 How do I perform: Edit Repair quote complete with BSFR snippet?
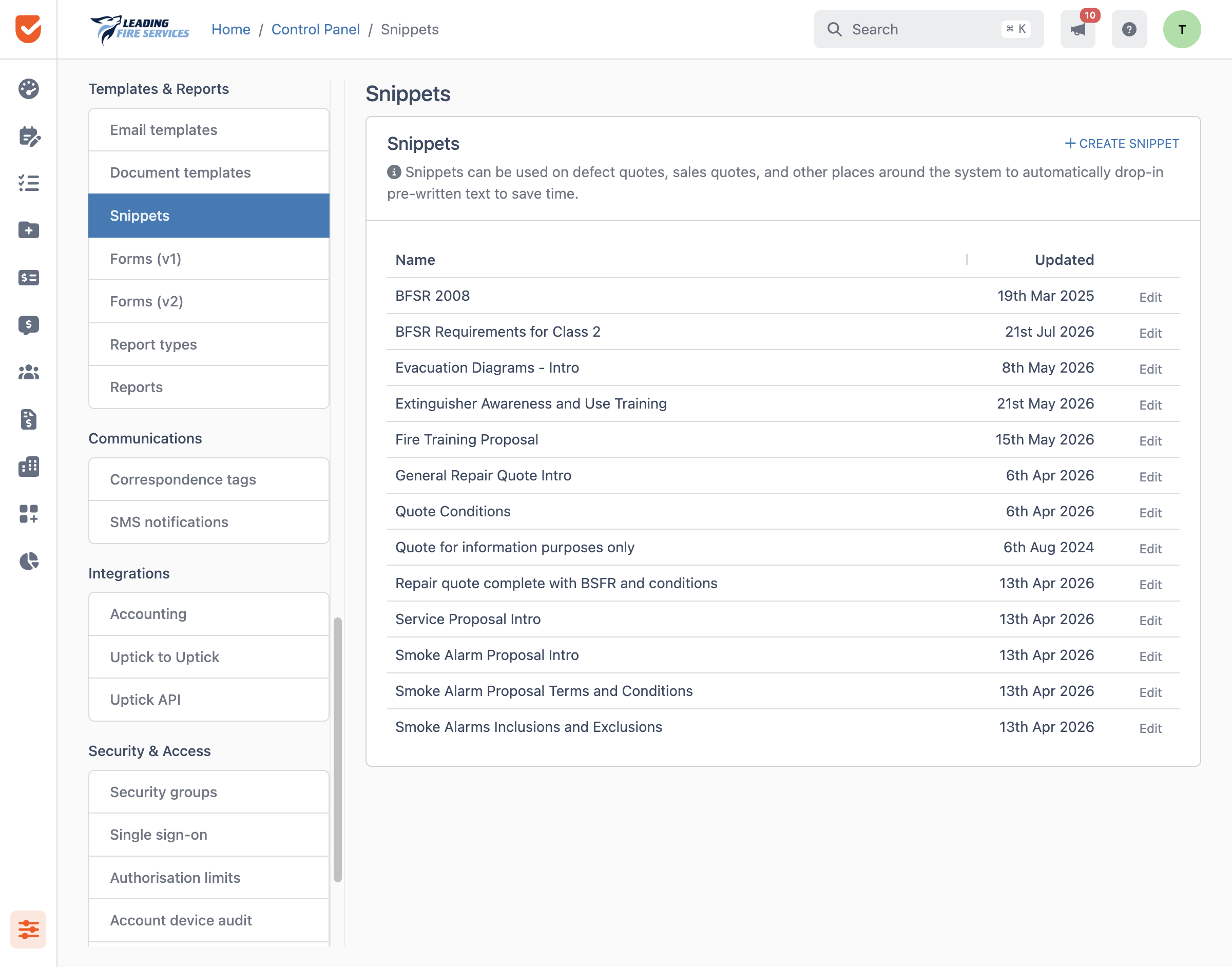click(1150, 585)
